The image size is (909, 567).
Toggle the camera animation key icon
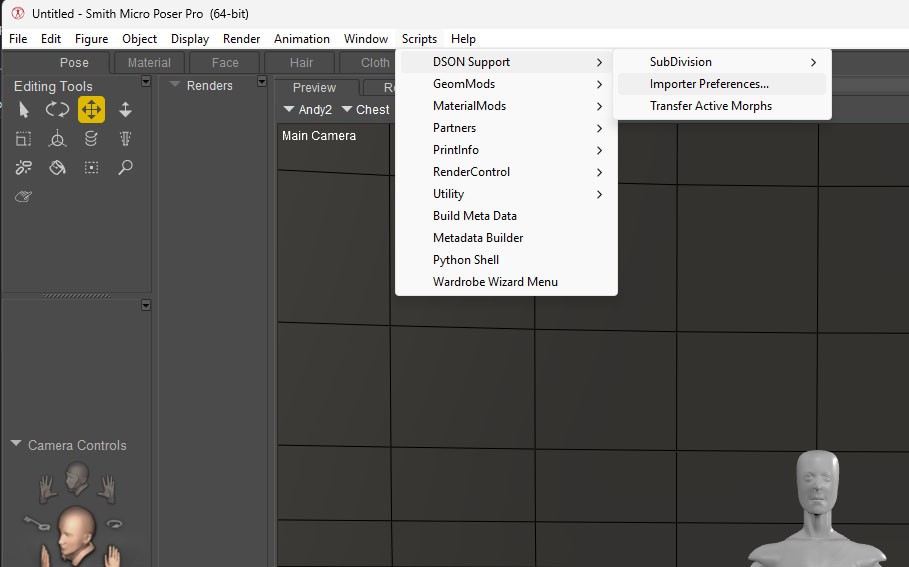tap(37, 524)
